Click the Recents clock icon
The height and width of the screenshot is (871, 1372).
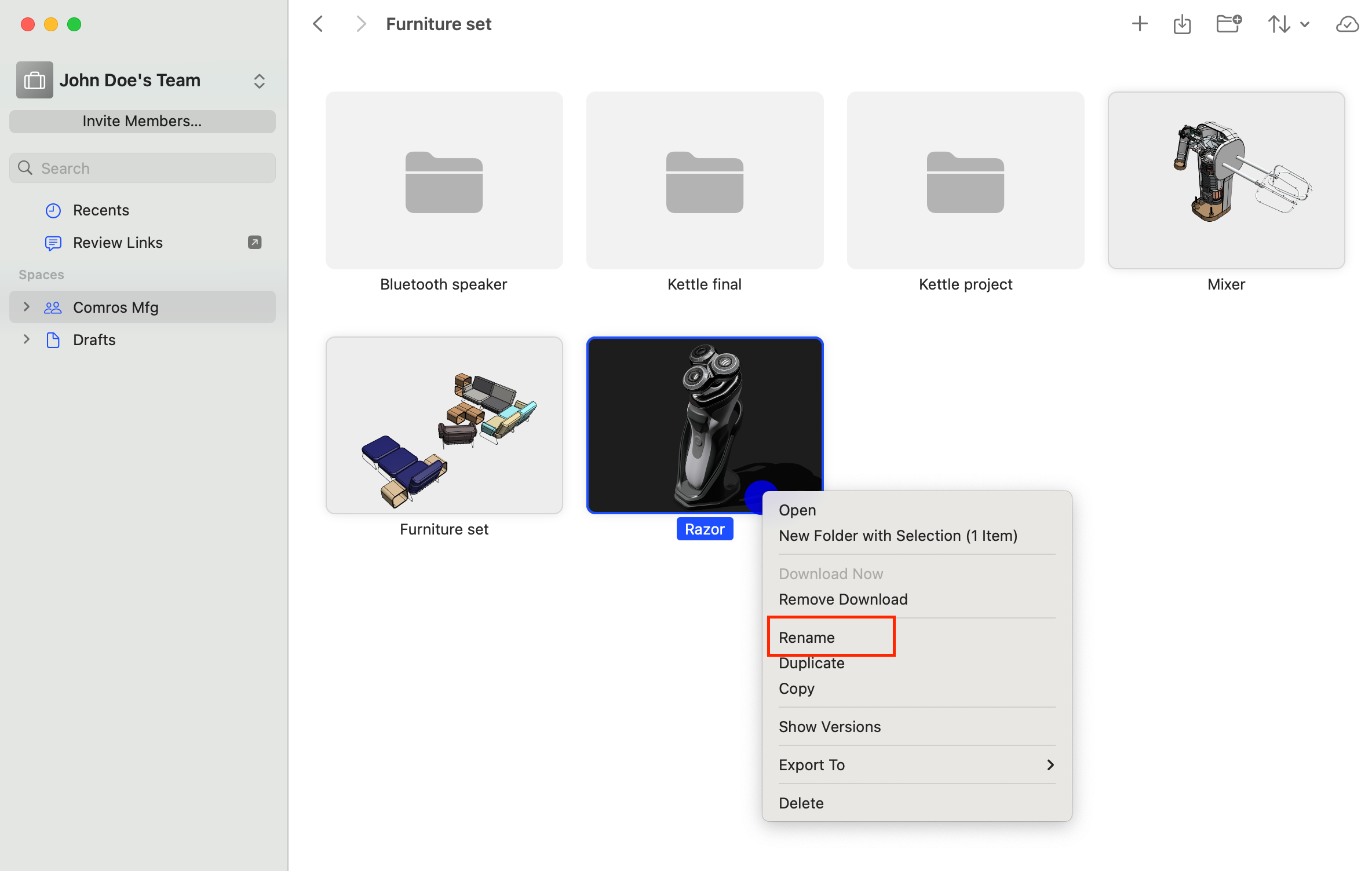[x=53, y=210]
